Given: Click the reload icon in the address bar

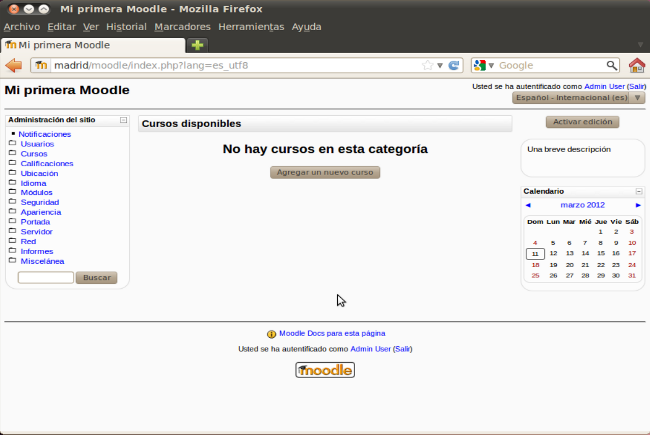Looking at the screenshot, I should pos(454,65).
